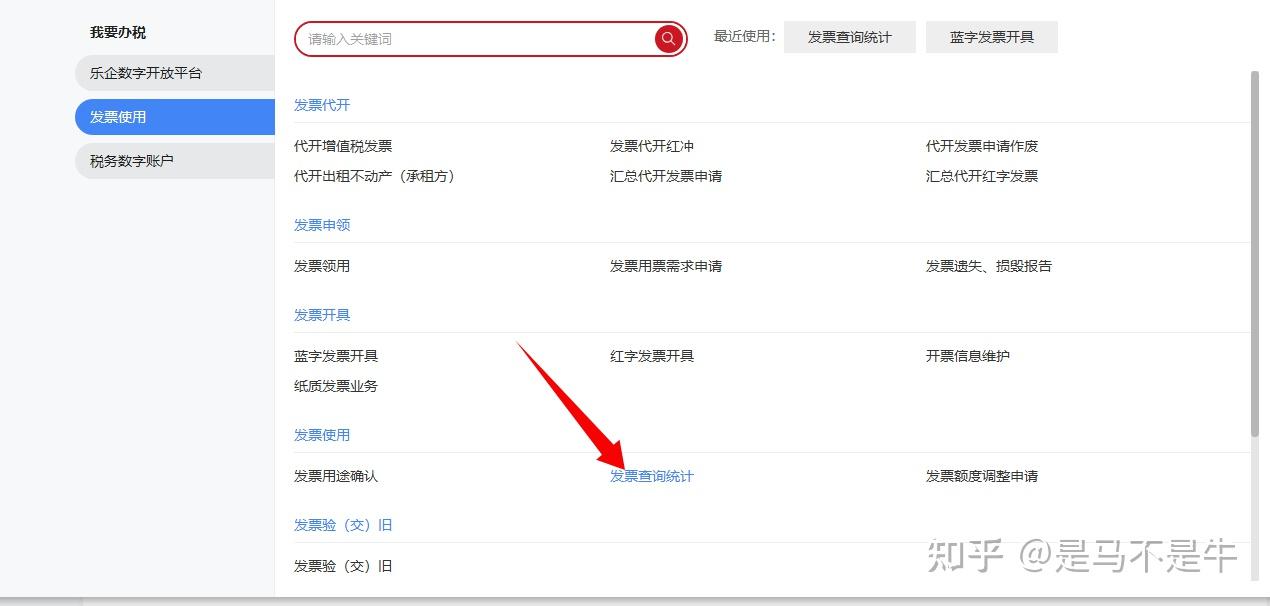The width and height of the screenshot is (1270, 606).
Task: Click the vertical scrollbar thumb
Action: click(x=1255, y=253)
